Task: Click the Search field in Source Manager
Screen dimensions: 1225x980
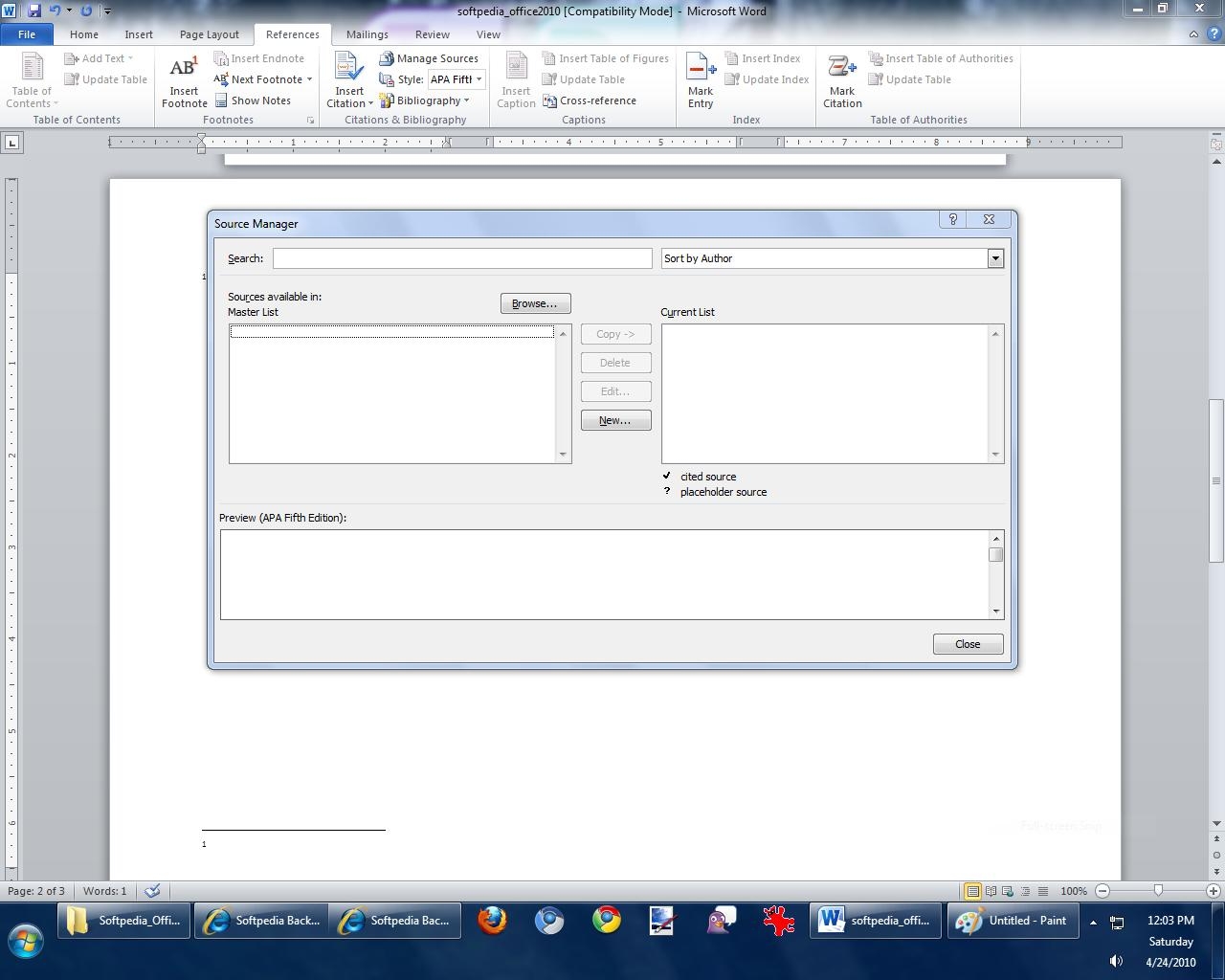Action: 462,258
